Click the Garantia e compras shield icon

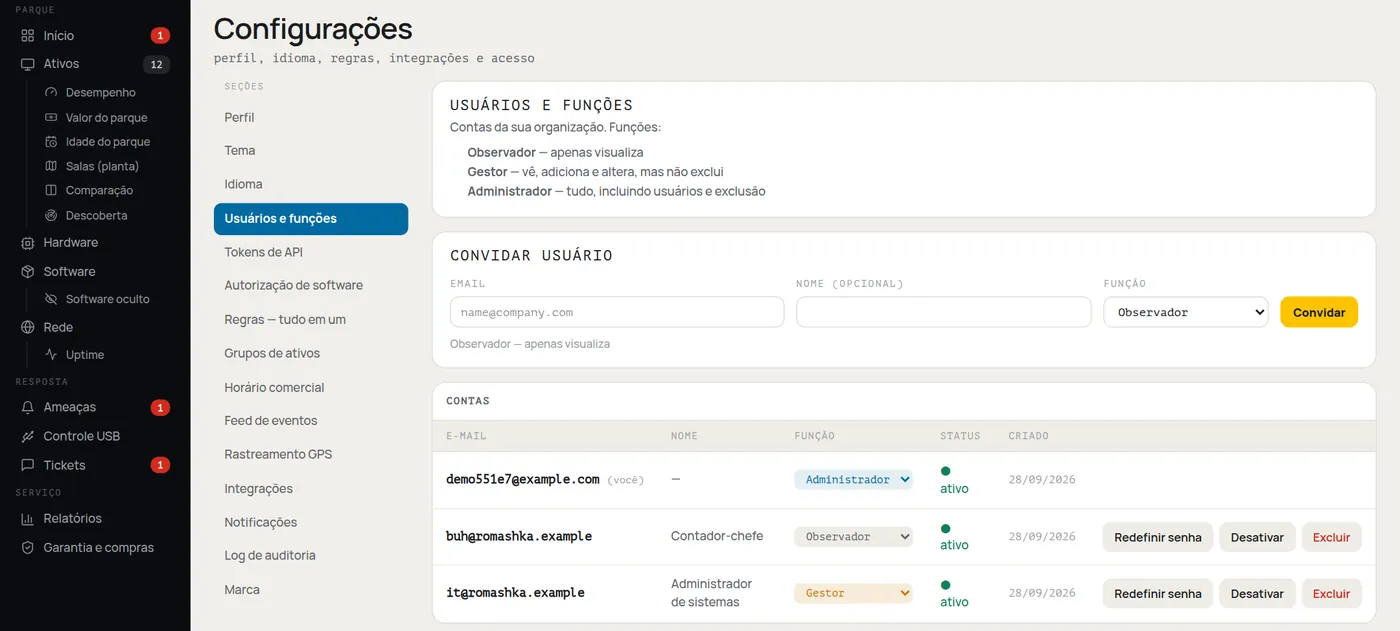pos(27,548)
